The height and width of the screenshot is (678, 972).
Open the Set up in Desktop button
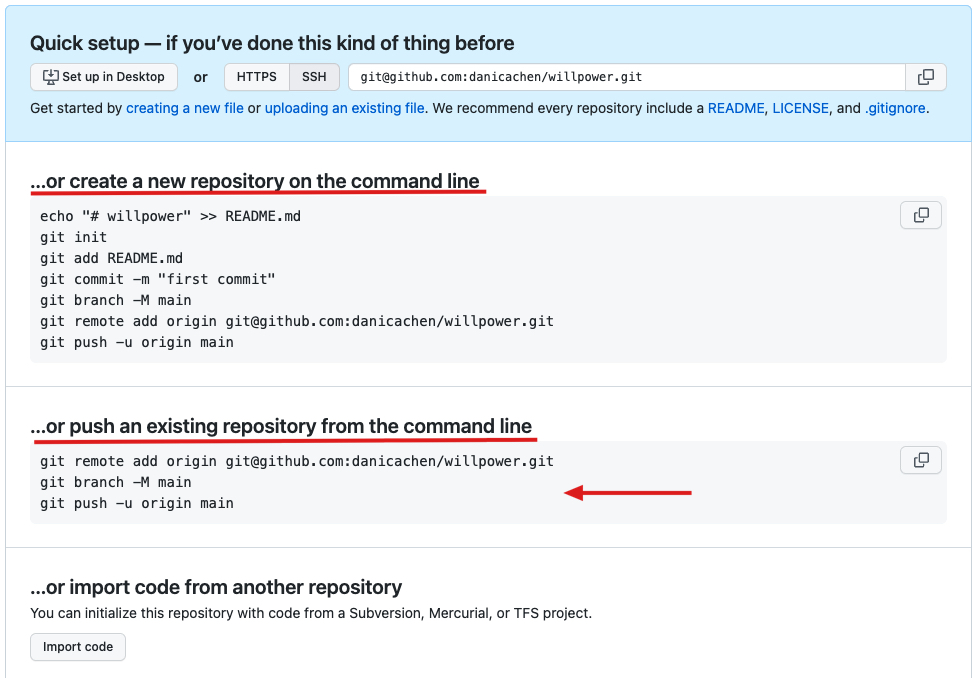pos(103,76)
